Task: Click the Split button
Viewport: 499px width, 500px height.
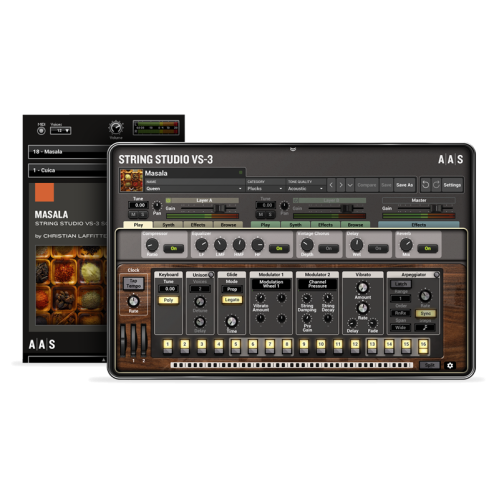Action: (x=429, y=365)
